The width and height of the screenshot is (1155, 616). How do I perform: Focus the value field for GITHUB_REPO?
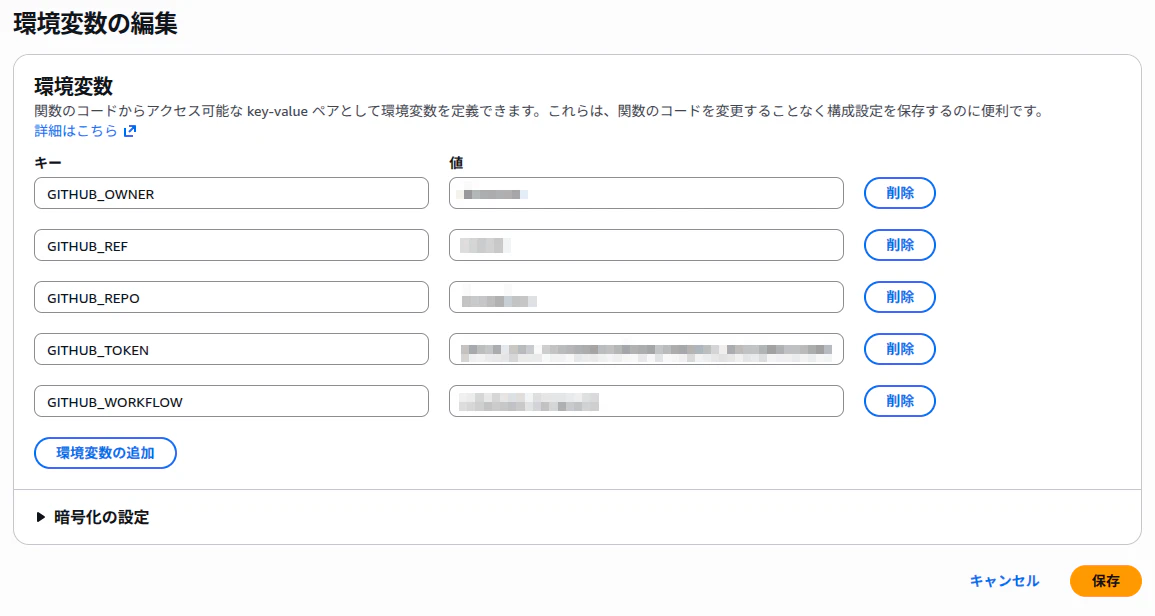pos(646,297)
